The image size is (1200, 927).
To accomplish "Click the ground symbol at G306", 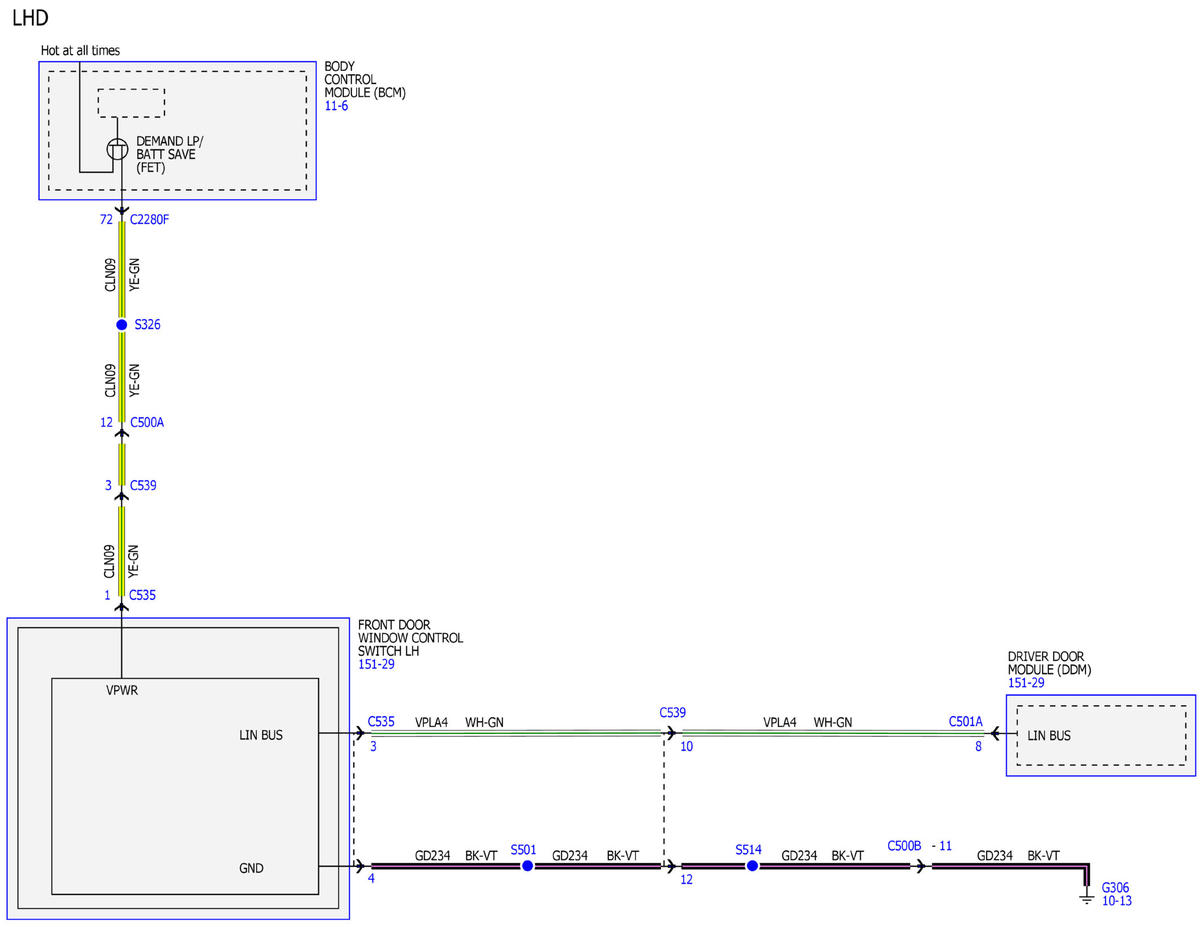I will (x=1087, y=899).
